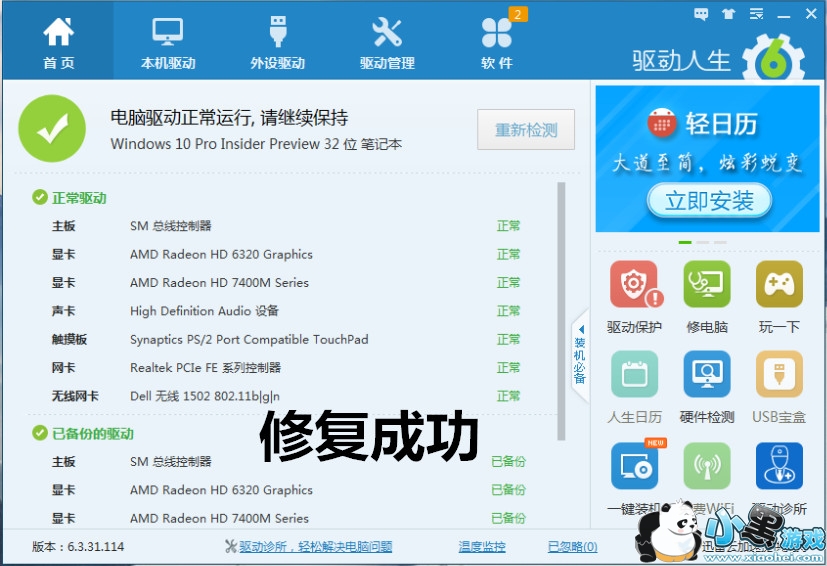Click the feedback chat bubble icon
The width and height of the screenshot is (827, 566).
pos(701,14)
